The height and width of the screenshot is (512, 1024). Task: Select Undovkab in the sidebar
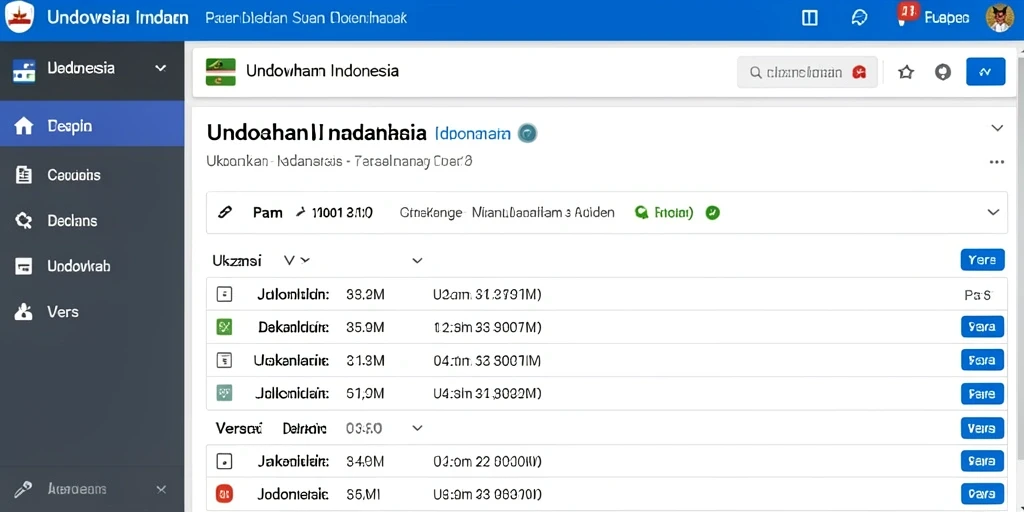(x=92, y=266)
